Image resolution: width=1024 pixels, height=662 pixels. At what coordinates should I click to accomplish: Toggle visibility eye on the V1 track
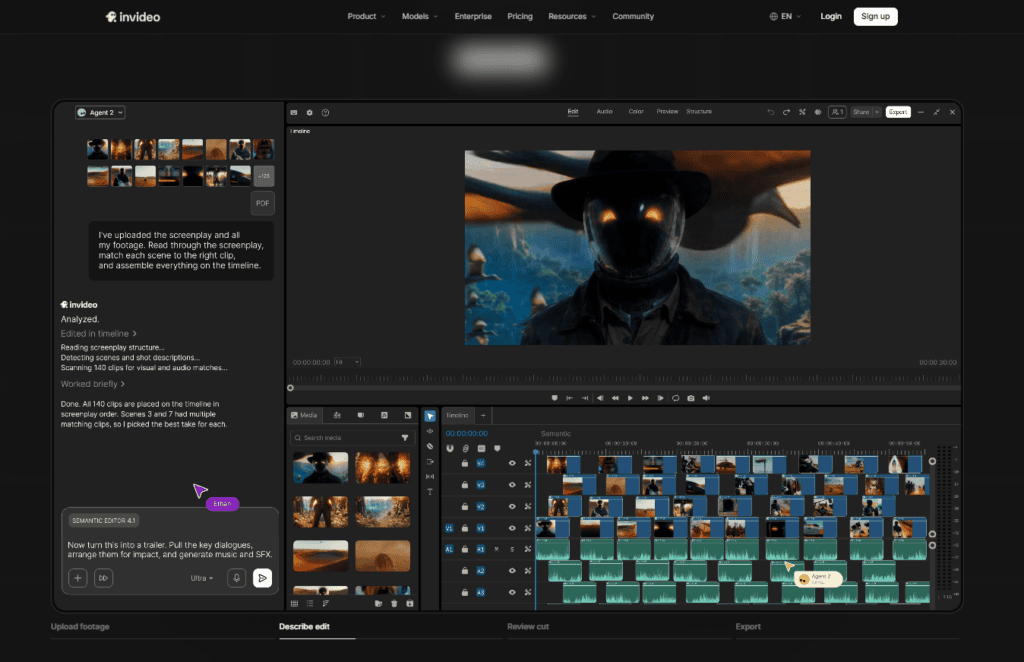click(512, 528)
